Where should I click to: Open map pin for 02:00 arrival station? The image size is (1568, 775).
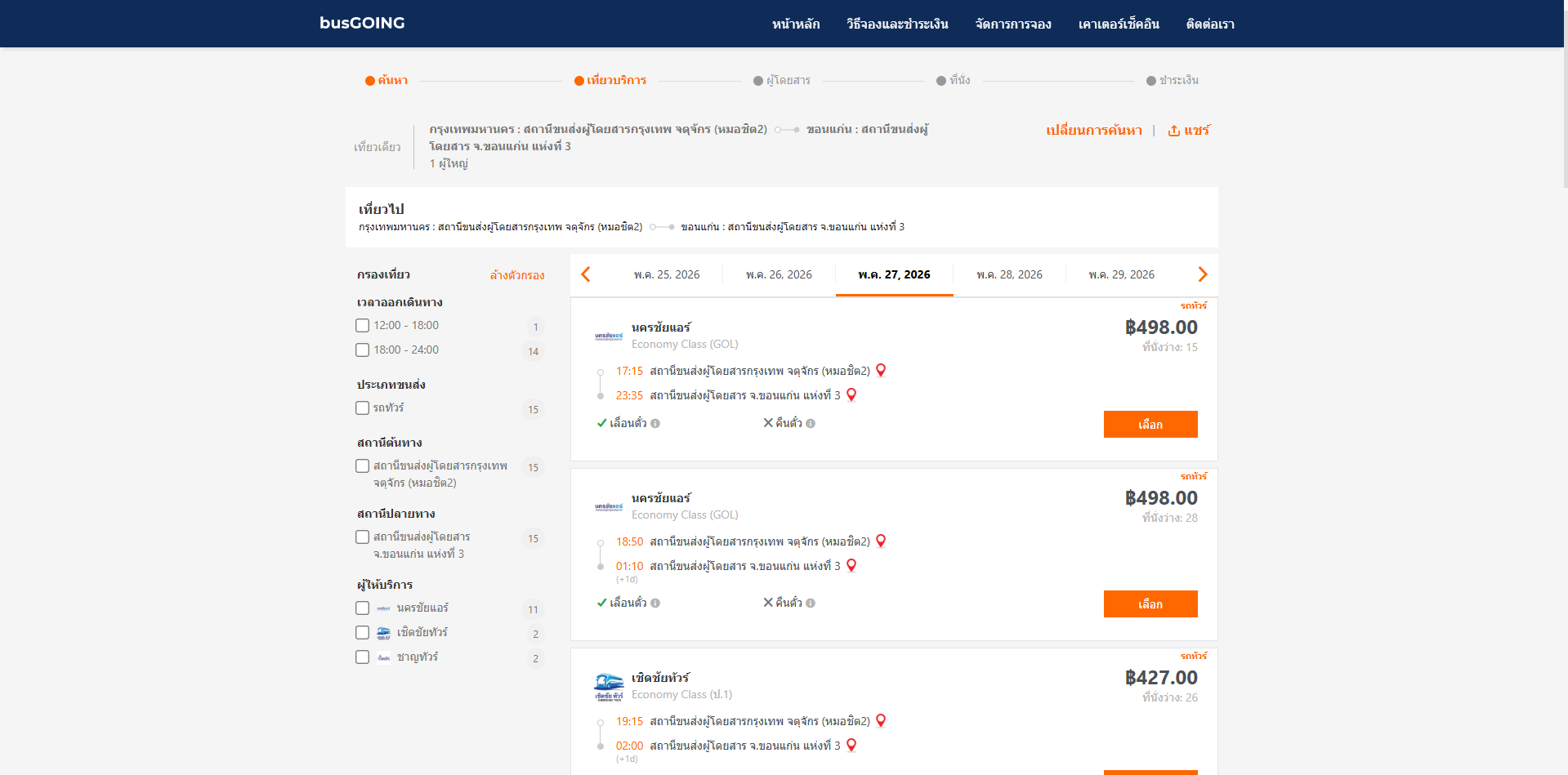point(851,745)
